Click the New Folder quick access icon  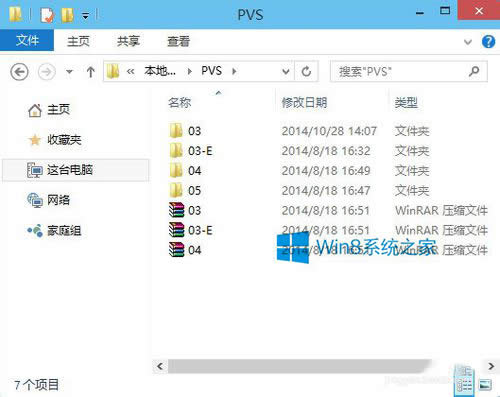[67, 15]
